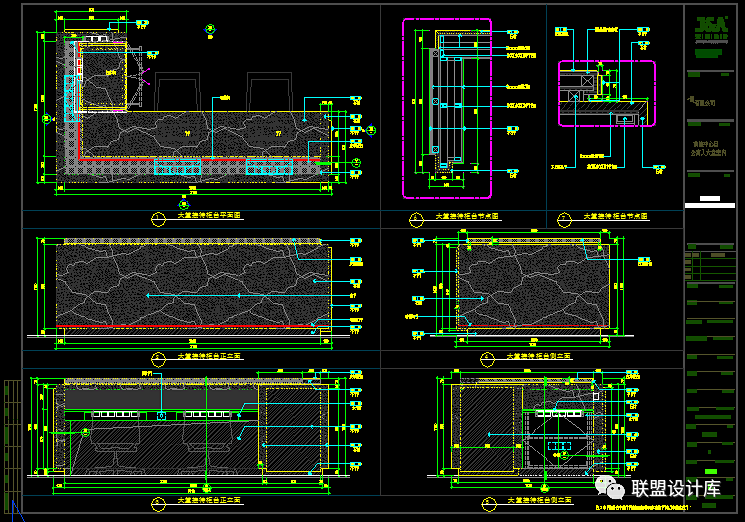Viewport: 745px width, 522px height.
Task: Click the 大堂接待柜台平面图 drawing title
Action: 209,215
